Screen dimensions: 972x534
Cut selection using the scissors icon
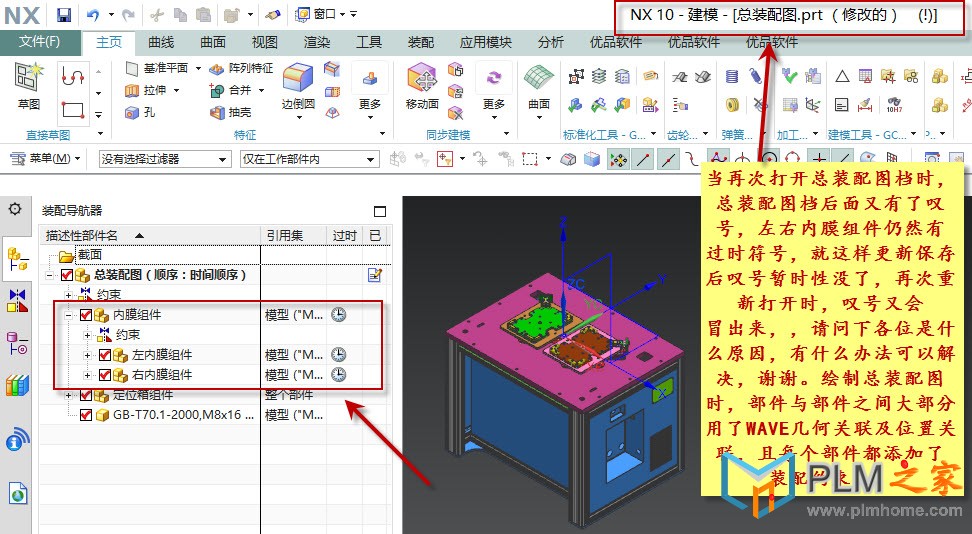click(157, 14)
